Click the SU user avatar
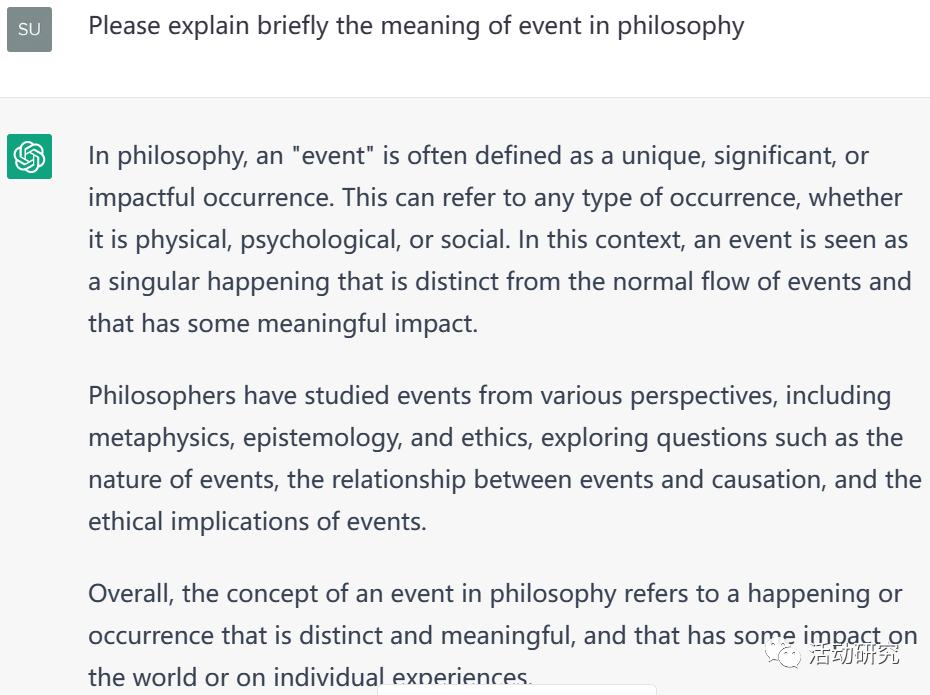 coord(29,29)
